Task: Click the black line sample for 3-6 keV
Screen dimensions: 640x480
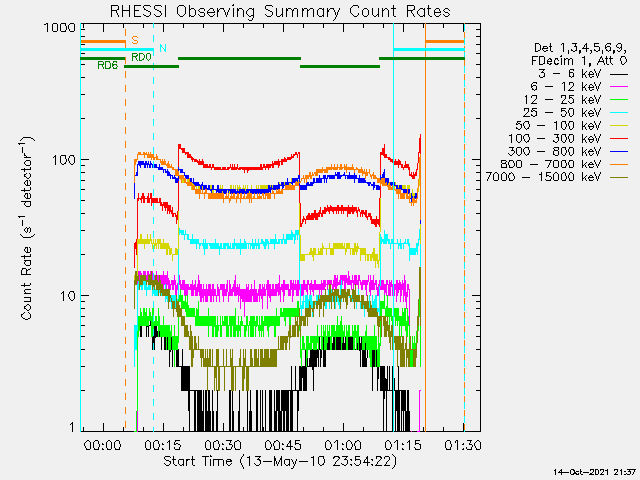Action: 619,74
